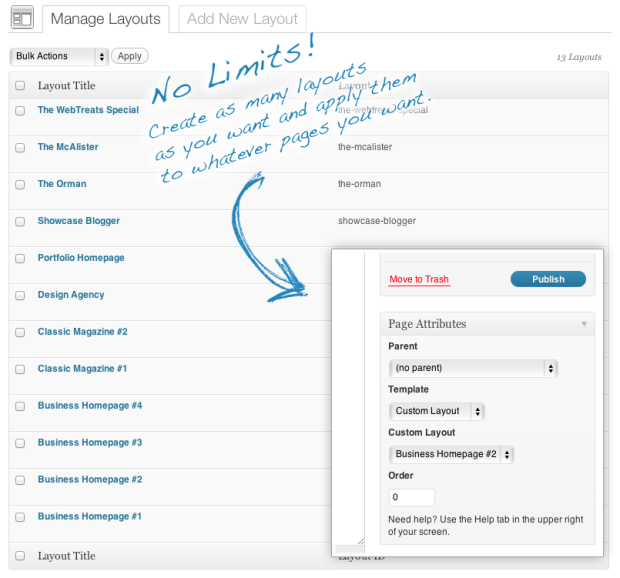The height and width of the screenshot is (578, 620).
Task: Click the Design Agency layout link
Action: pyautogui.click(x=71, y=295)
